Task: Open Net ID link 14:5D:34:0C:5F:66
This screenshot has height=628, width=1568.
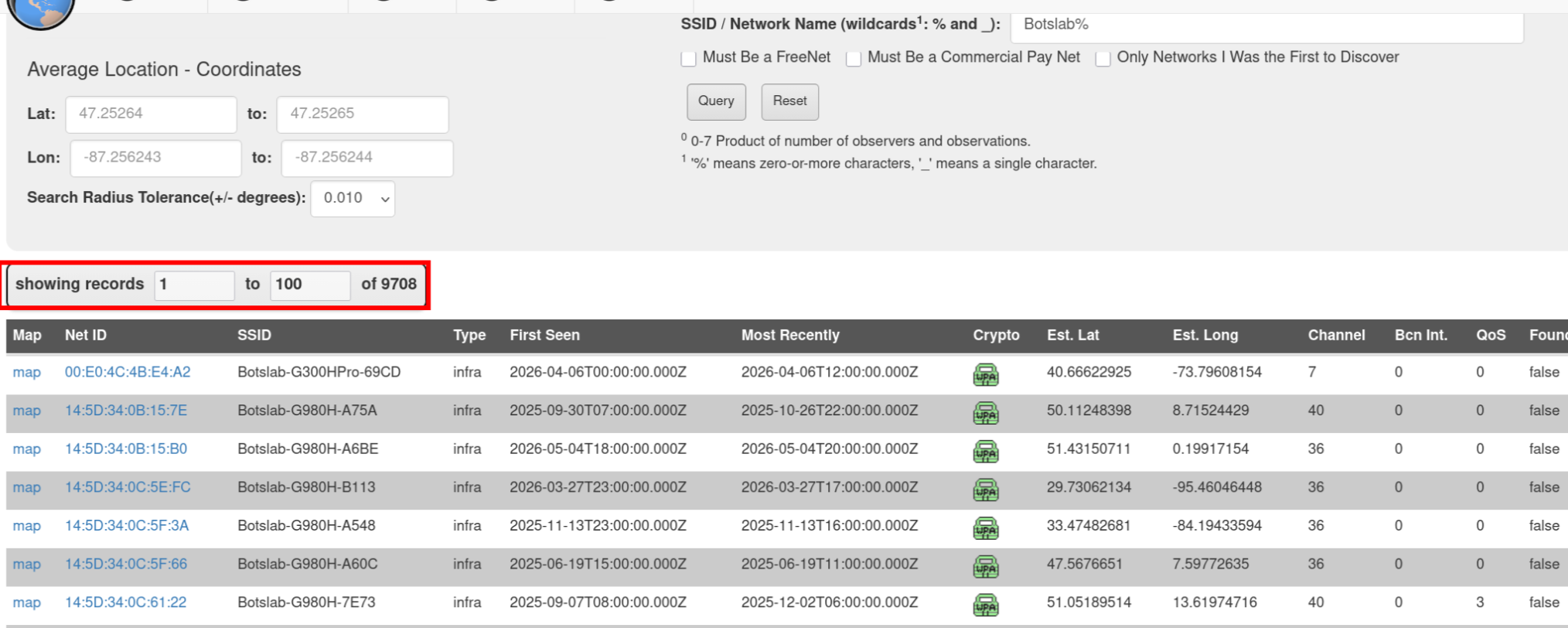Action: [126, 564]
